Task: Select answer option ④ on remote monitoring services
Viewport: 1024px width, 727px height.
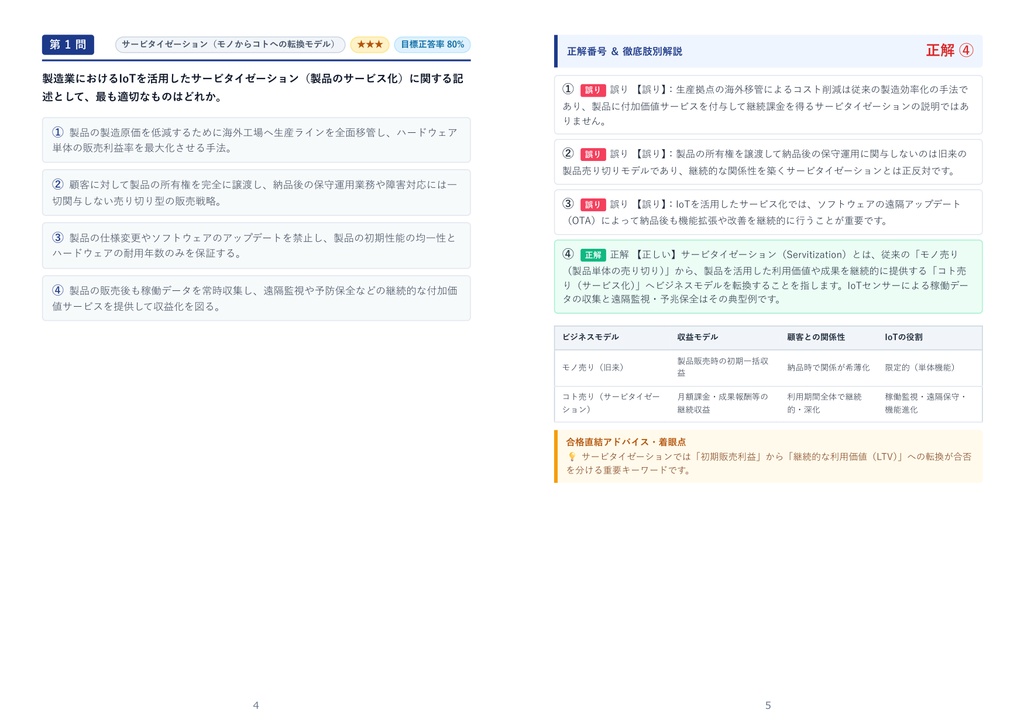Action: [256, 299]
